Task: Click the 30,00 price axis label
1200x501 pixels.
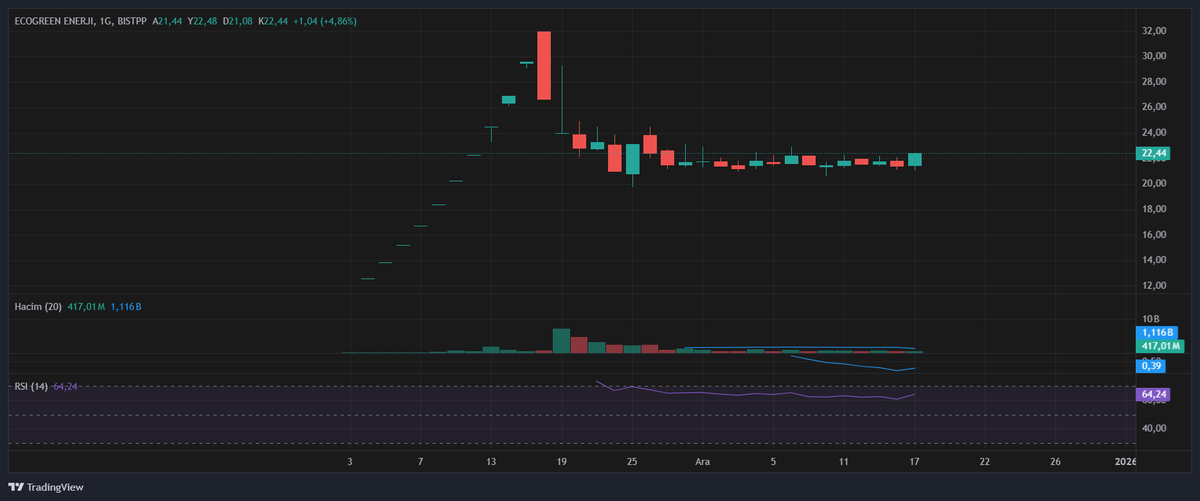Action: (x=1154, y=56)
